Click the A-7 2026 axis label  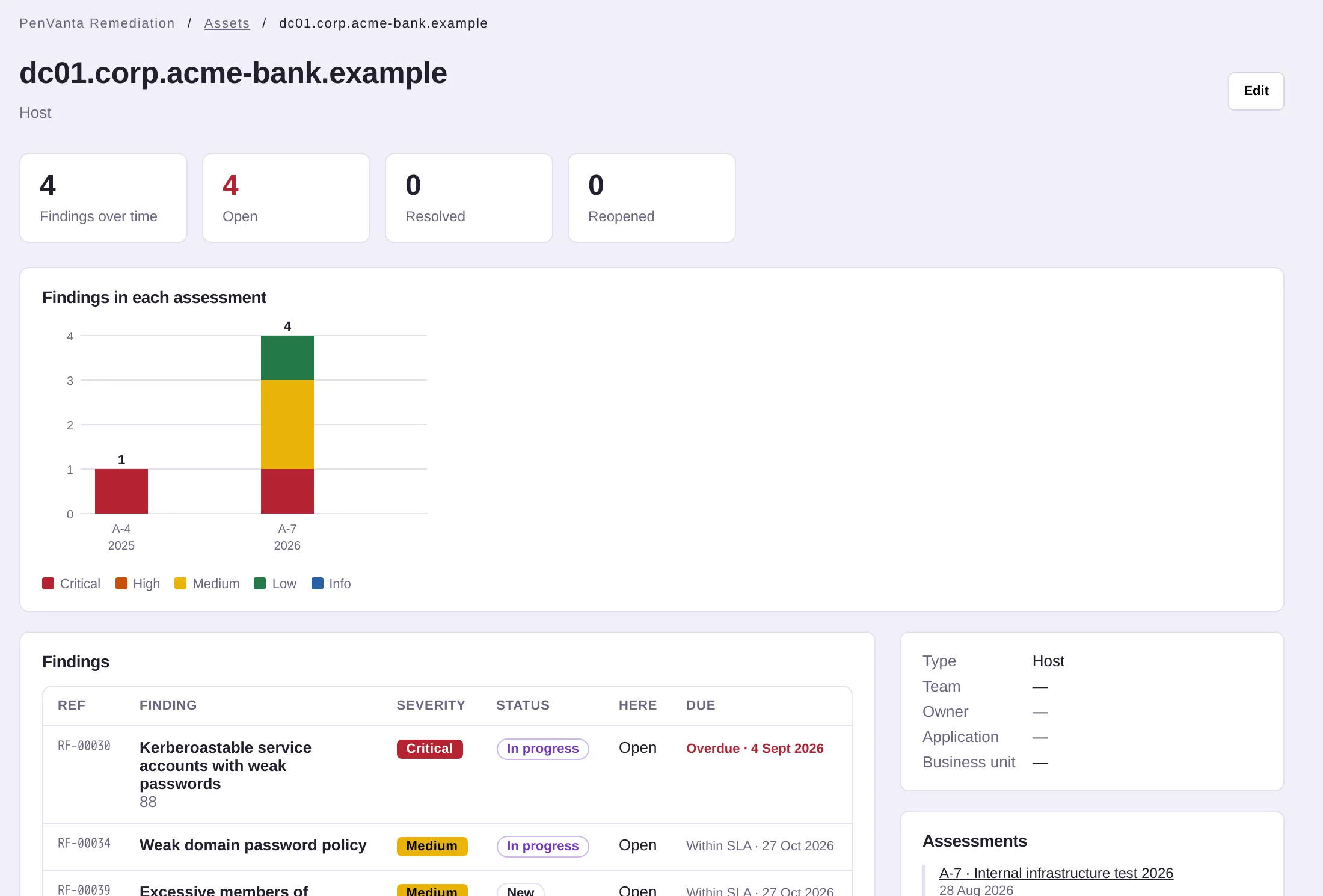tap(287, 537)
